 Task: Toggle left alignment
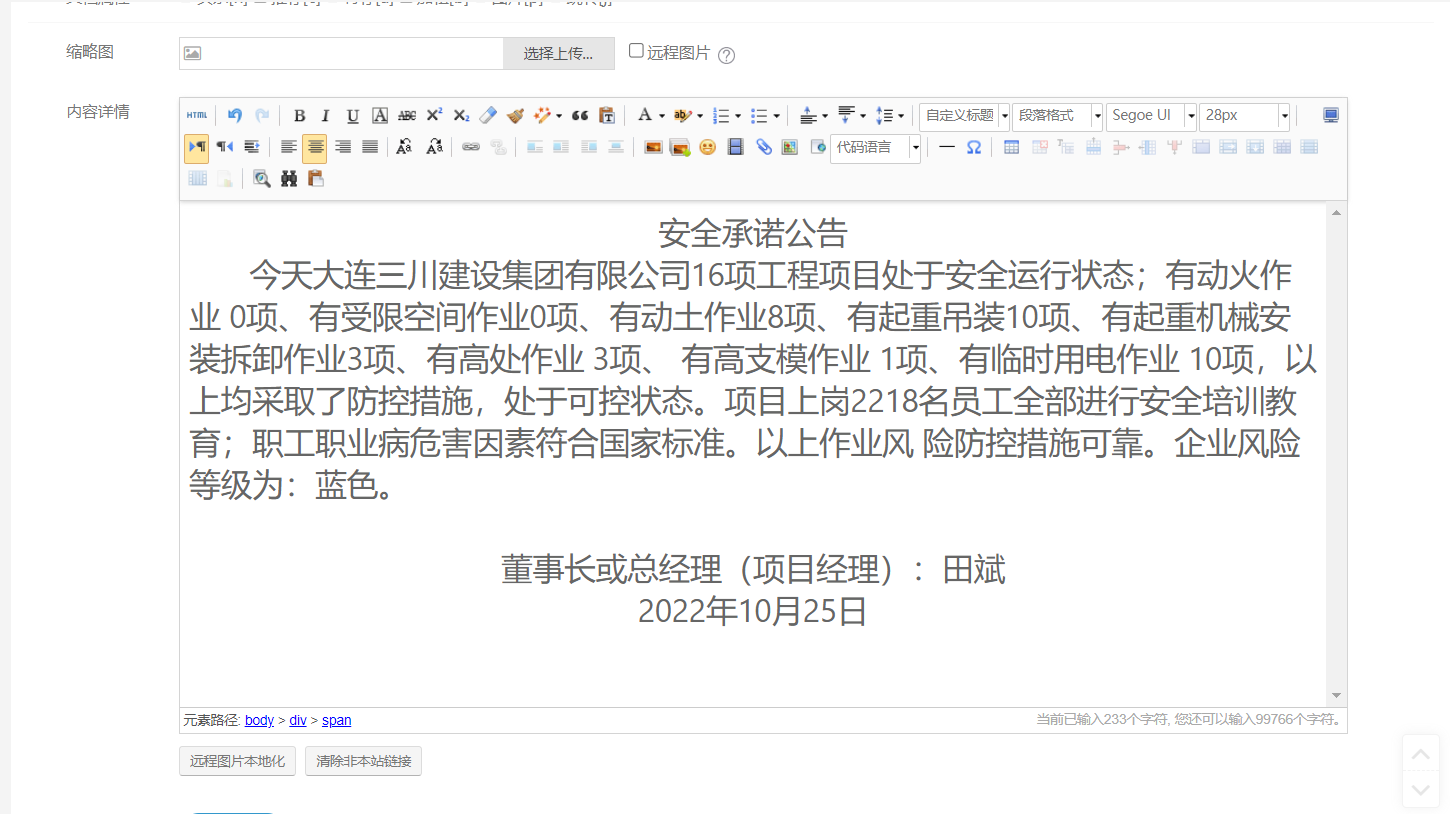pyautogui.click(x=289, y=147)
